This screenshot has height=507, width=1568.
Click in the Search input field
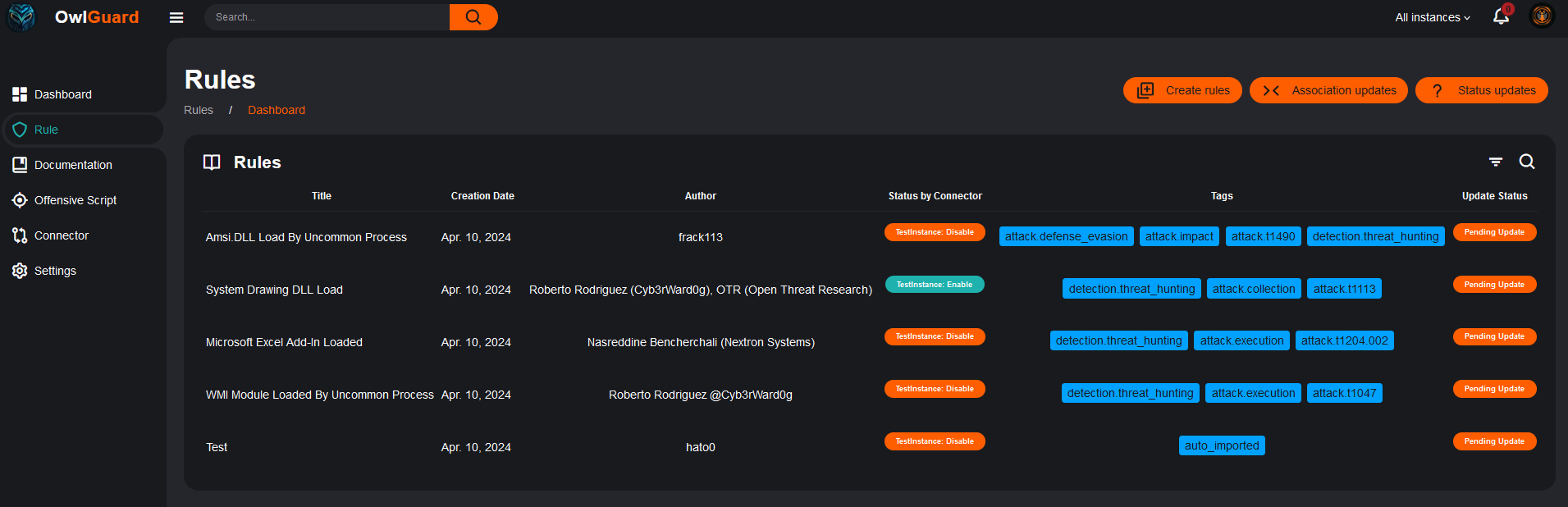328,17
